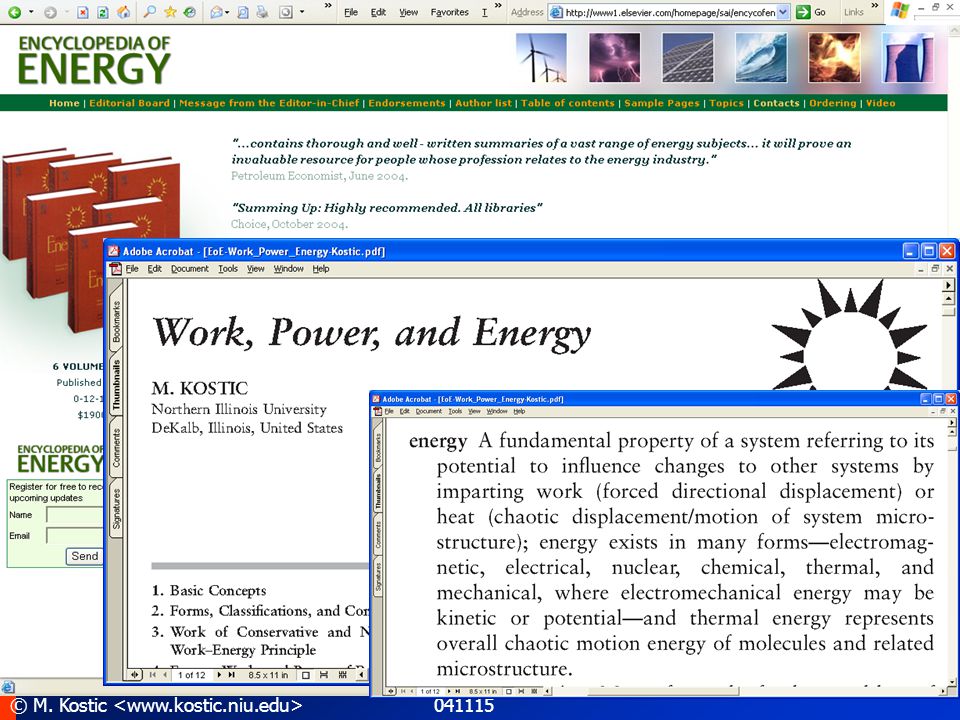The height and width of the screenshot is (720, 960).
Task: Click next page arrow in the small Acrobat window
Action: pos(449,691)
